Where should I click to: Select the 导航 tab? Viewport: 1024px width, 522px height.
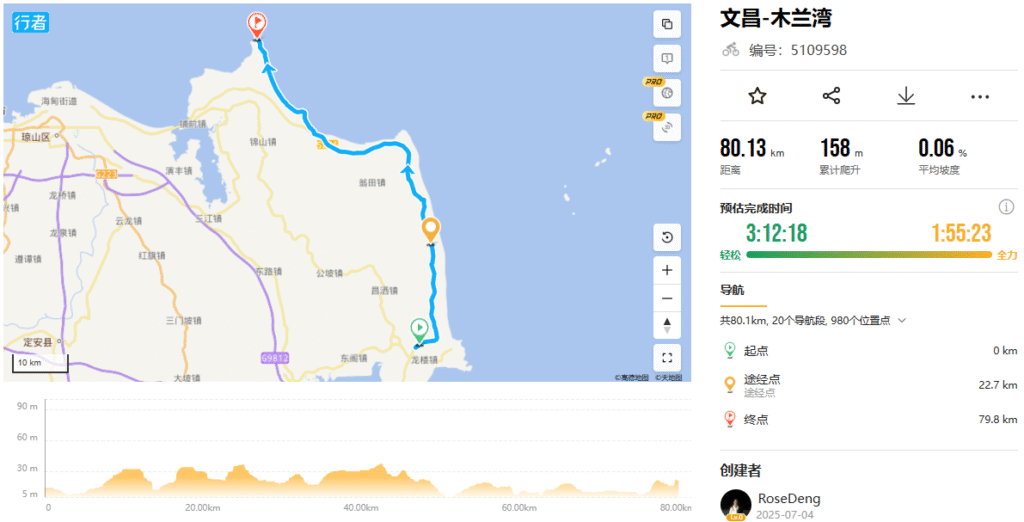[x=732, y=290]
